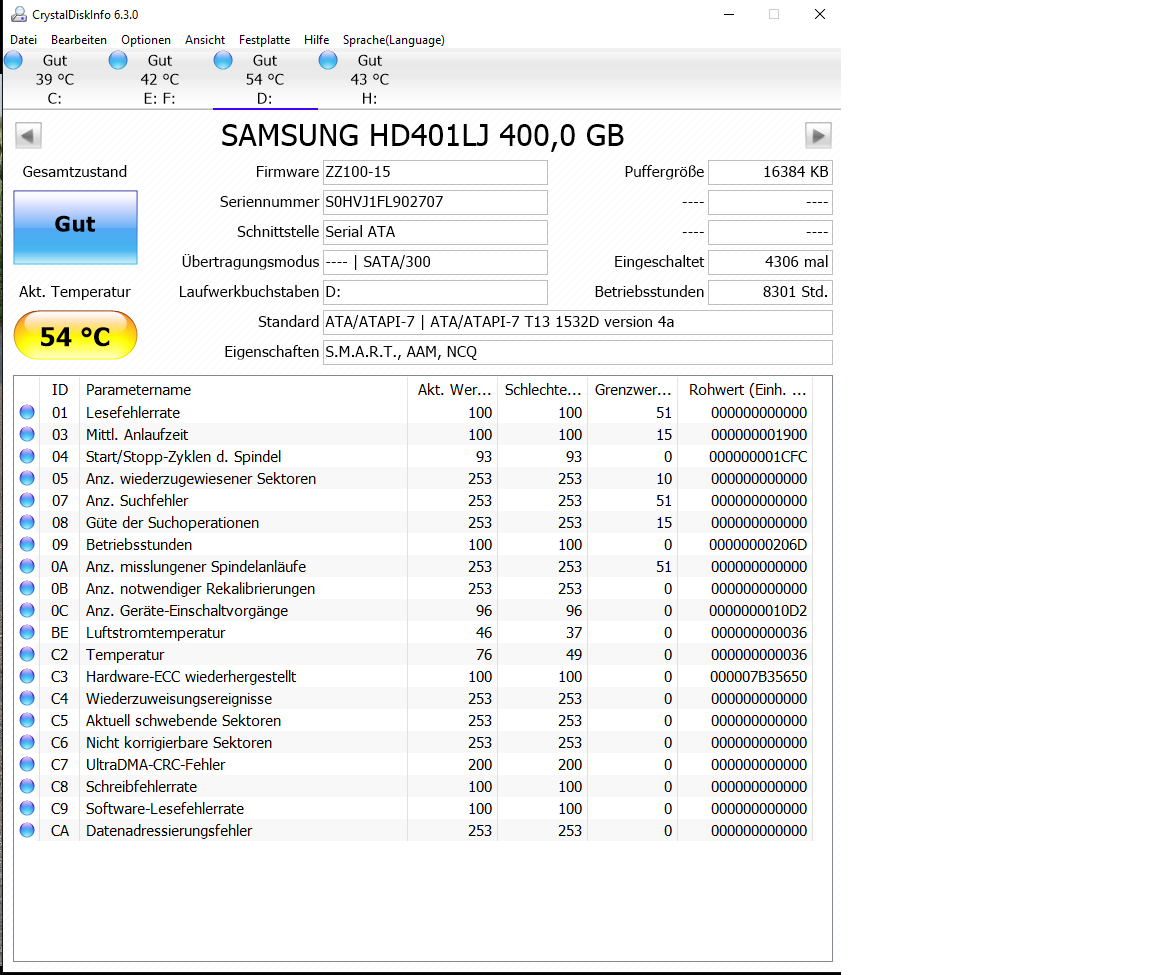This screenshot has height=975, width=1152.
Task: Click status orb for Schreibfehlerrate row
Action: point(27,786)
